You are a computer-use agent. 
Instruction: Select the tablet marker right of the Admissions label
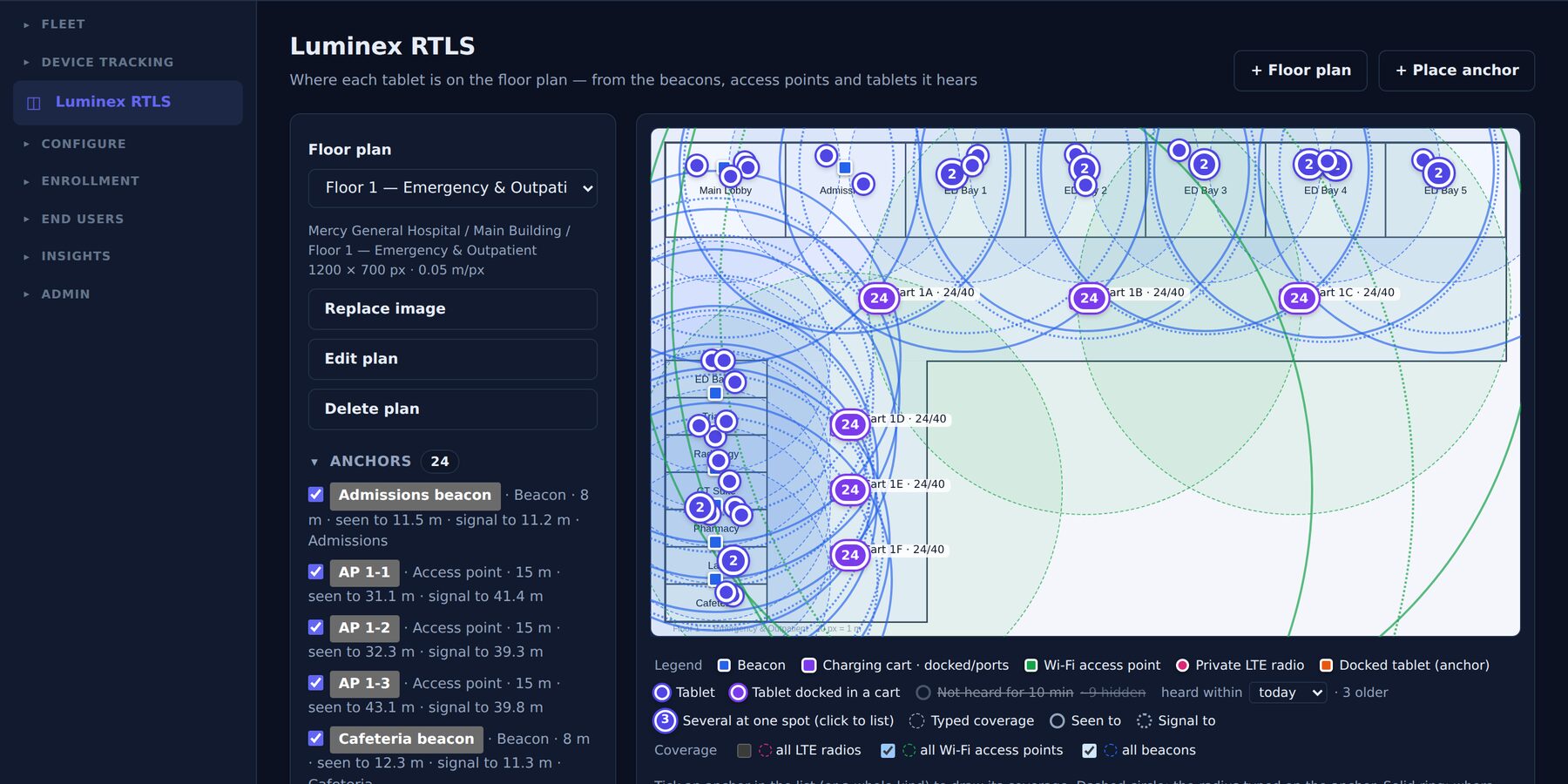click(x=863, y=184)
